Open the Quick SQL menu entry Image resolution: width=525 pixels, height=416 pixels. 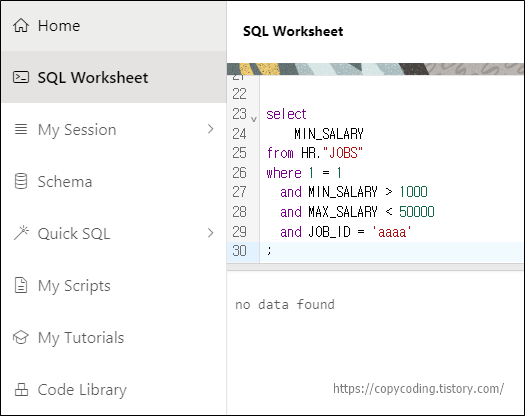(x=114, y=233)
